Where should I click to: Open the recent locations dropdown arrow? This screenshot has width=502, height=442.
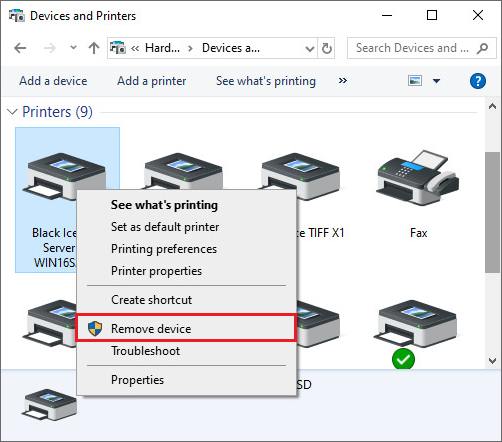73,48
